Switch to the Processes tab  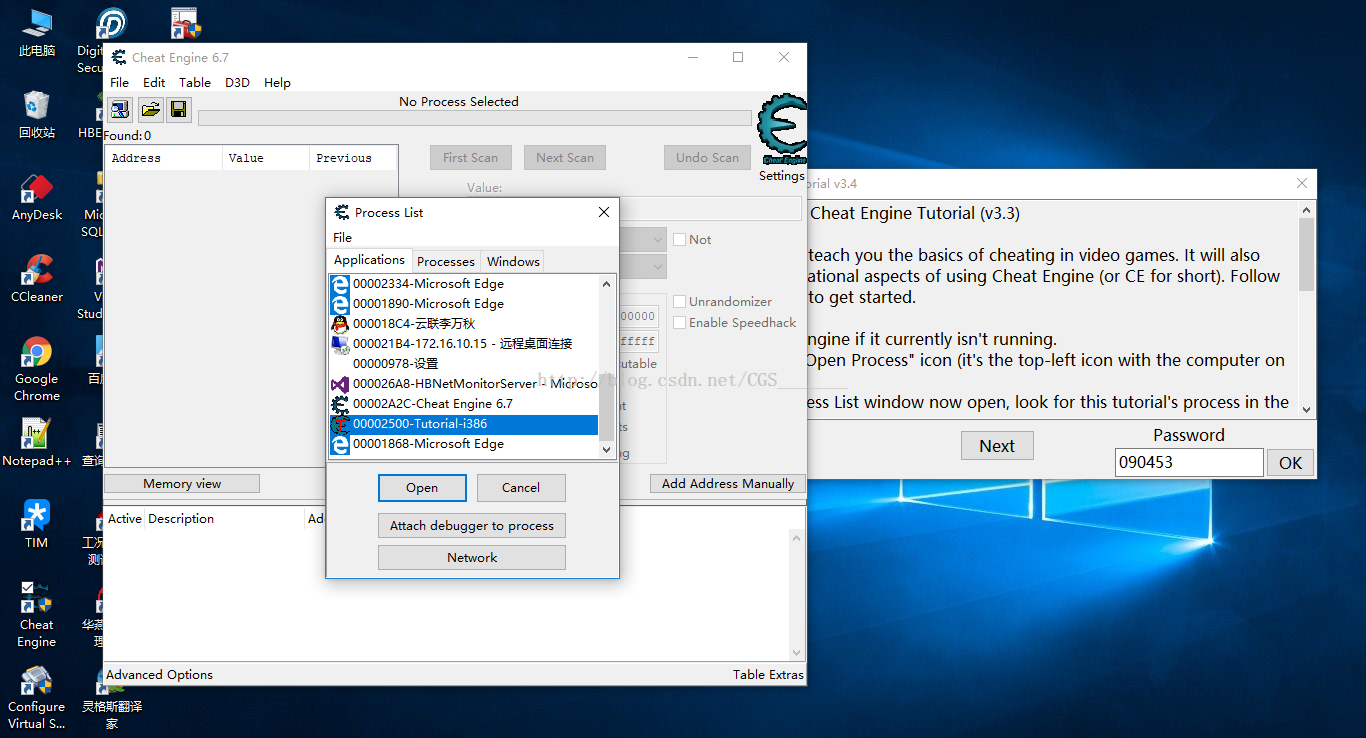446,262
